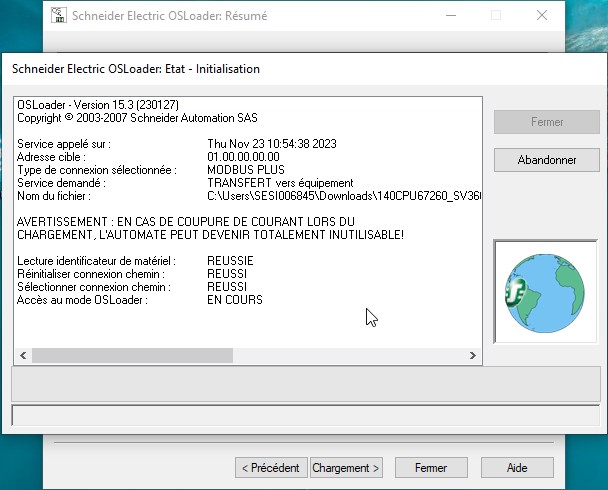This screenshot has height=490, width=608.
Task: Click 'Type de connexion sélectionnée :' label
Action: point(97,170)
